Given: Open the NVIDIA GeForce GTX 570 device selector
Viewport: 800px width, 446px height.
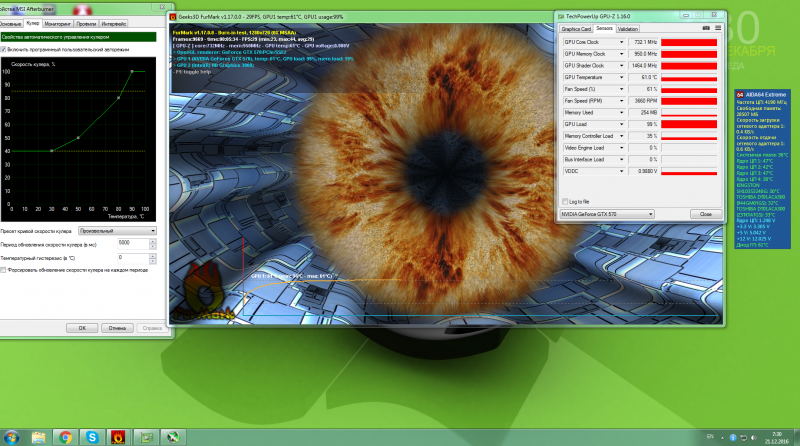Looking at the screenshot, I should [607, 214].
